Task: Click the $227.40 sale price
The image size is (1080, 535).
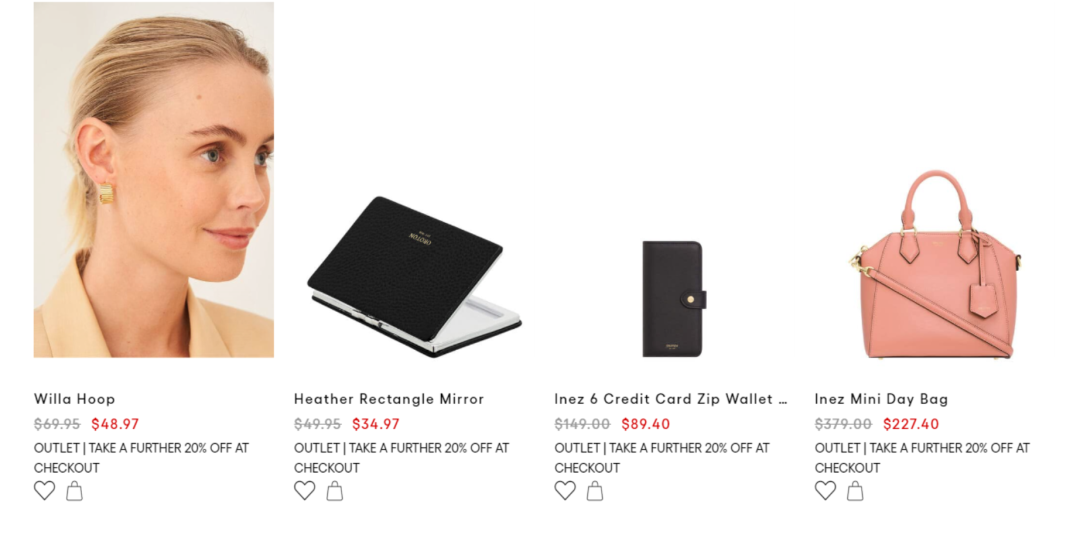Action: coord(911,424)
